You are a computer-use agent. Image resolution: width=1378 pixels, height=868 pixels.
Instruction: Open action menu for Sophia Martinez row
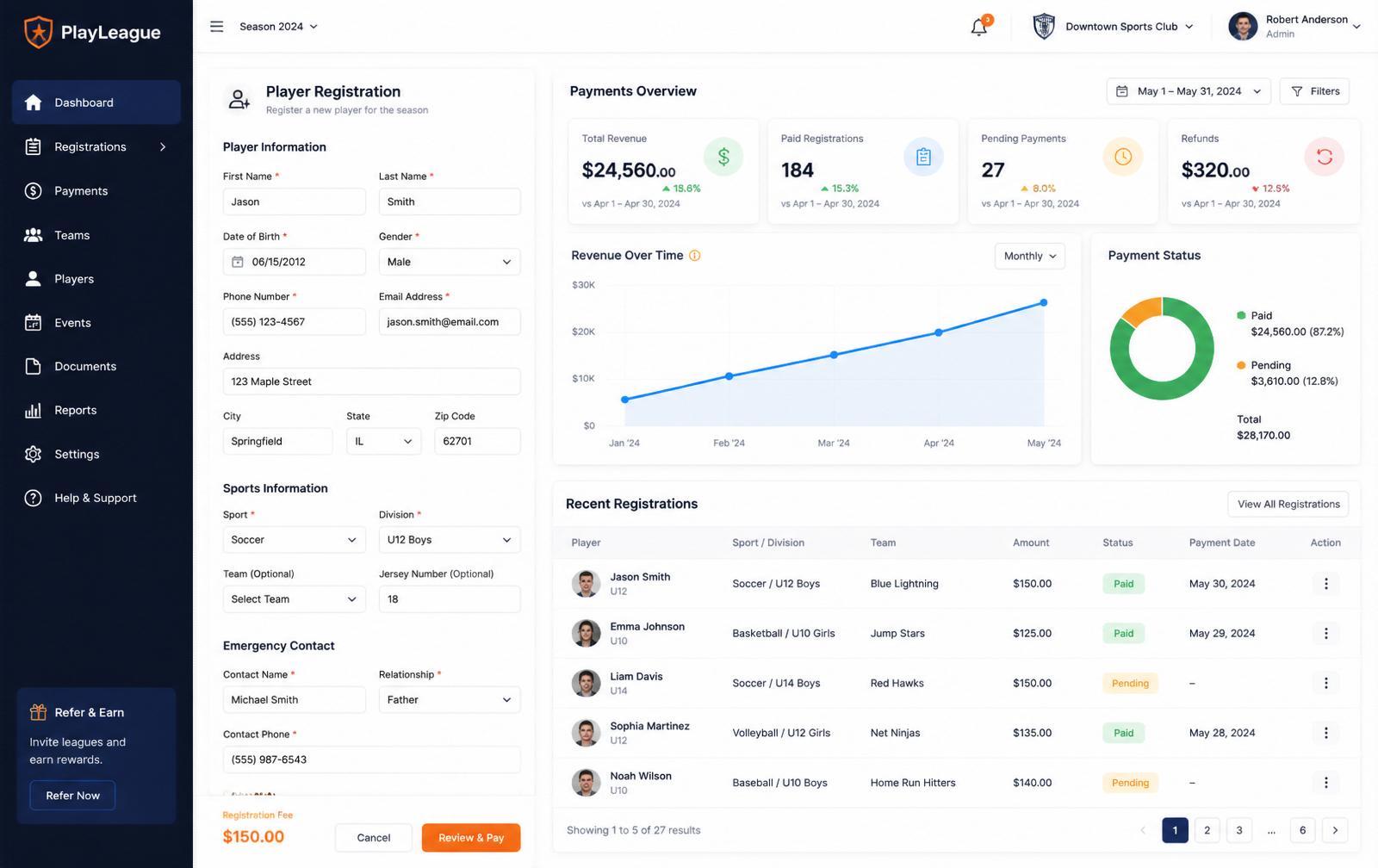coord(1325,733)
